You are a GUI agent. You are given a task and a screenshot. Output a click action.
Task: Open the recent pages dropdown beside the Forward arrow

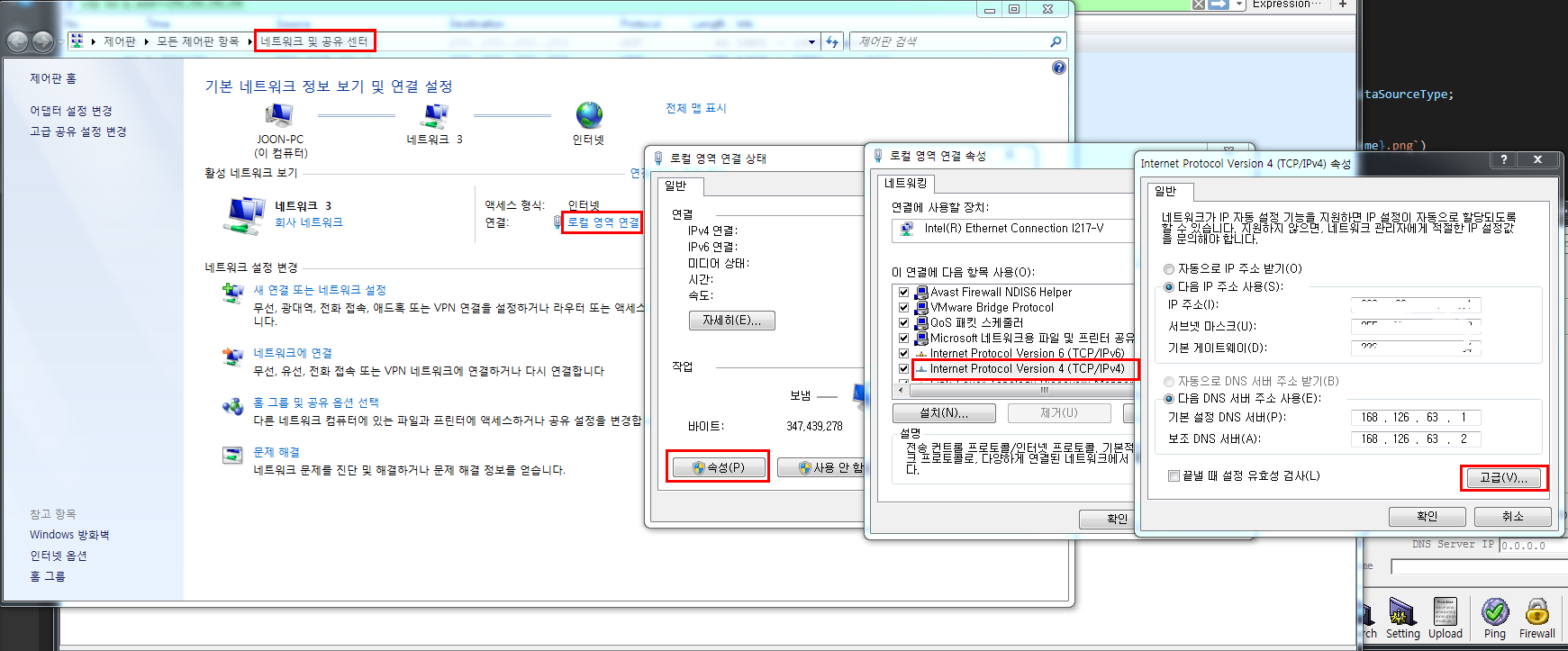60,41
